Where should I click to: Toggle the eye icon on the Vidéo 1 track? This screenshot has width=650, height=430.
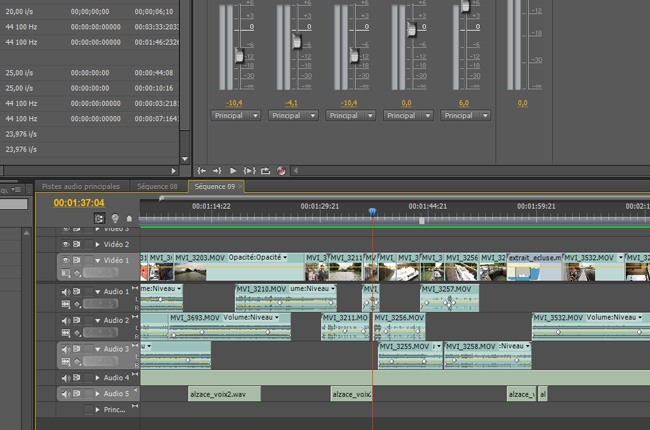67,261
